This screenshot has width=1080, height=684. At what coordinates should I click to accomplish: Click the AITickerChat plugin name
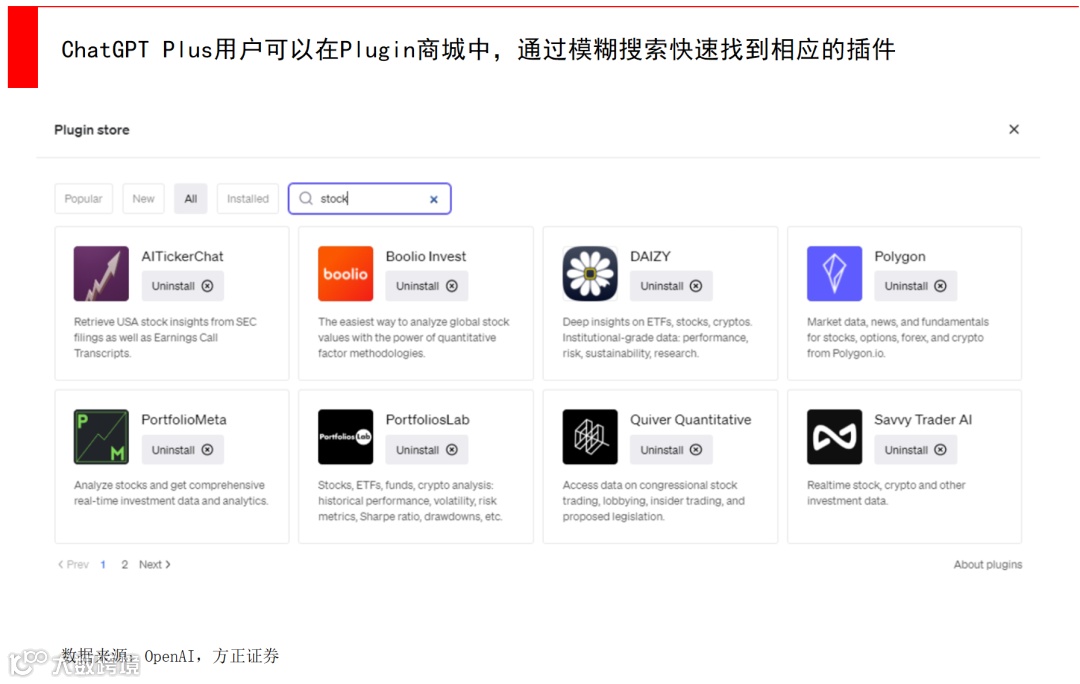click(x=183, y=256)
